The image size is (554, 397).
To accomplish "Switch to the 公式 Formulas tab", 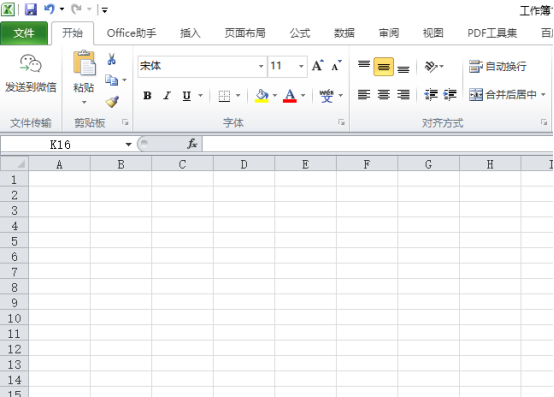I will [300, 33].
